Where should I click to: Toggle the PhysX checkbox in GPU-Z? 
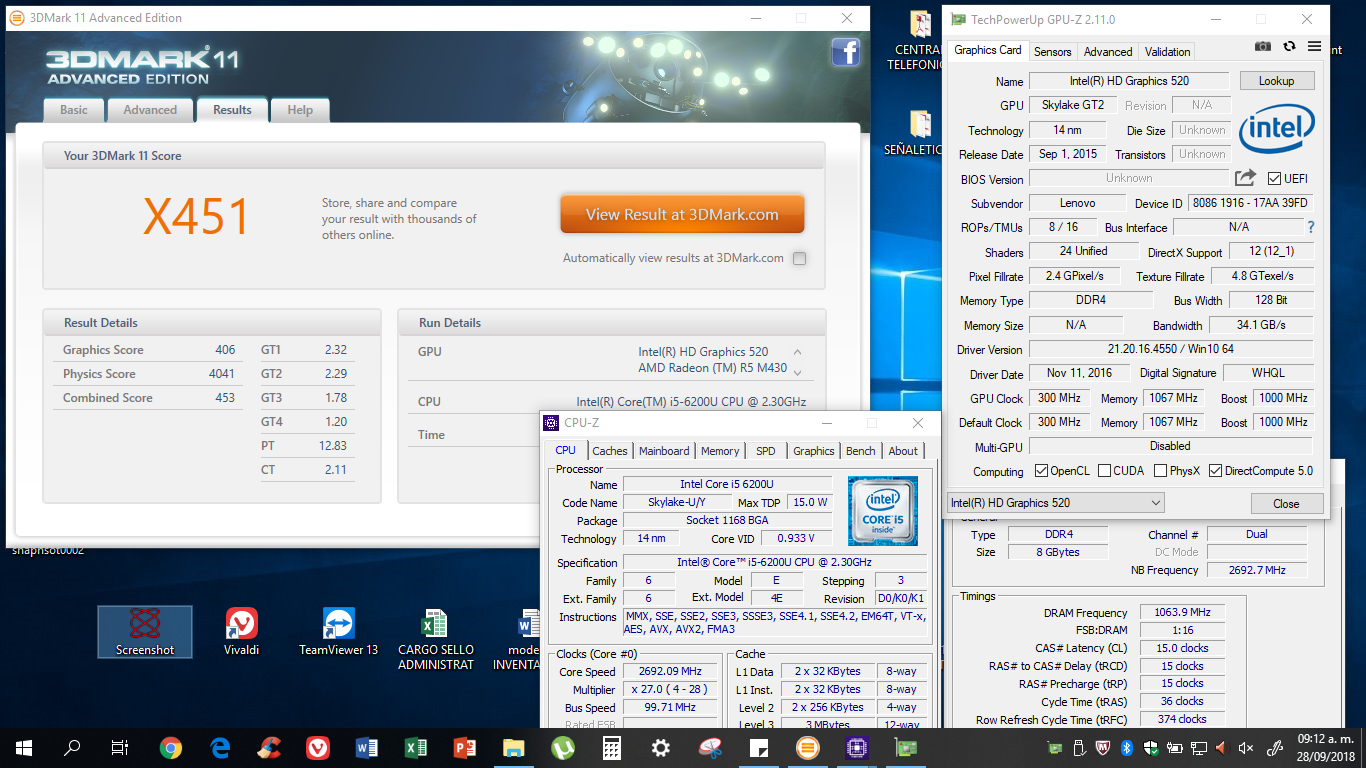click(1161, 471)
